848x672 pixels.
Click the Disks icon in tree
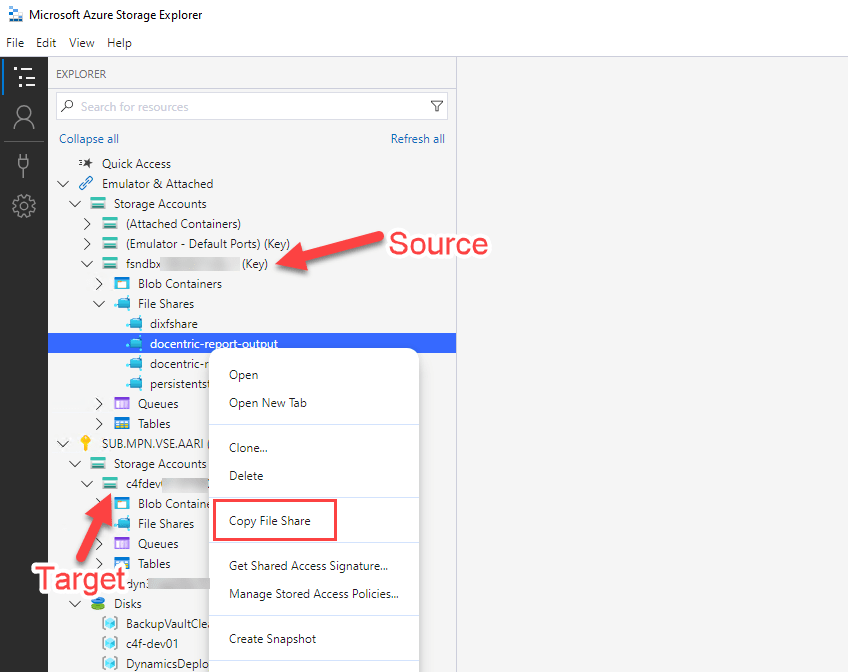[98, 603]
